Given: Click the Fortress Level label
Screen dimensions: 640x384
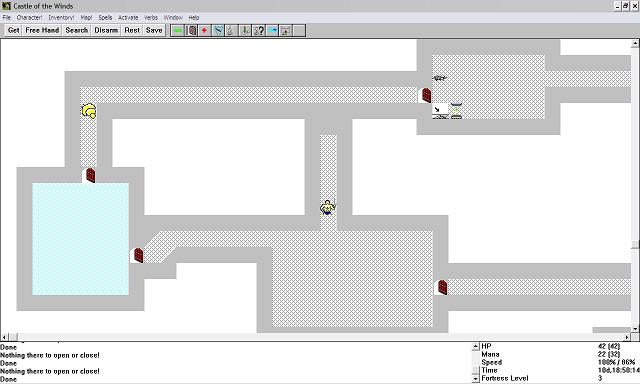Looking at the screenshot, I should click(x=504, y=378).
